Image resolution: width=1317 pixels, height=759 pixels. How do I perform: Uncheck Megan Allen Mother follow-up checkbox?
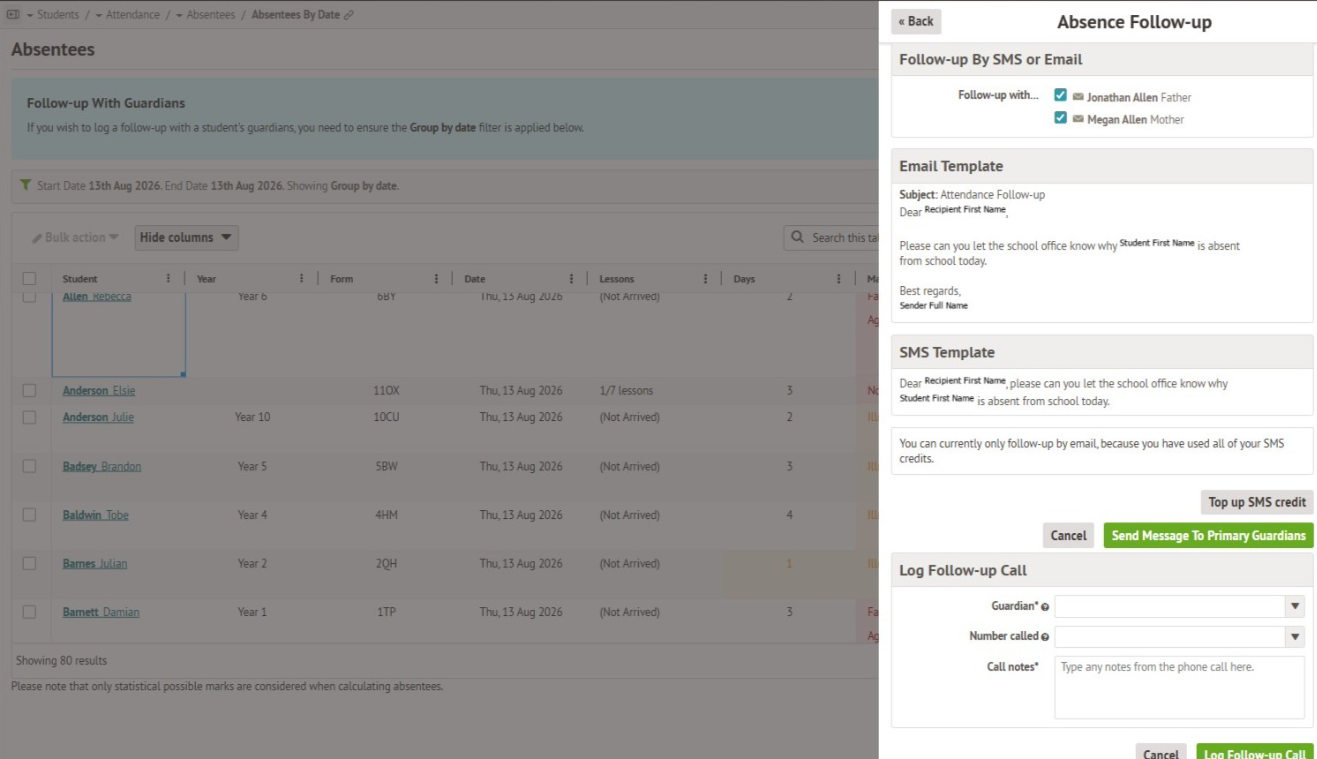click(1060, 118)
